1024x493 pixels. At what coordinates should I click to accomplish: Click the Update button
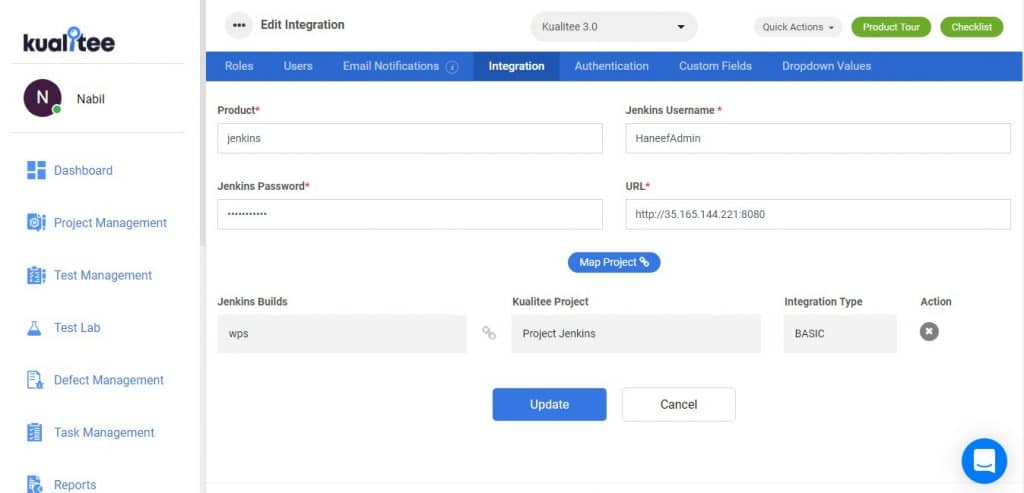[x=549, y=404]
